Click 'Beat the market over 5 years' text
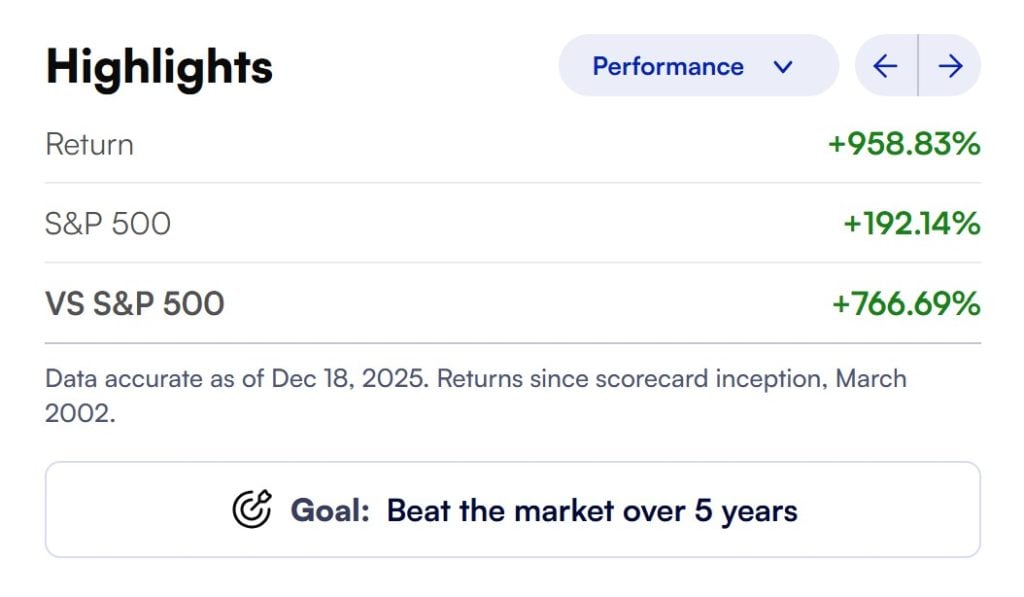This screenshot has width=1024, height=597. click(591, 511)
